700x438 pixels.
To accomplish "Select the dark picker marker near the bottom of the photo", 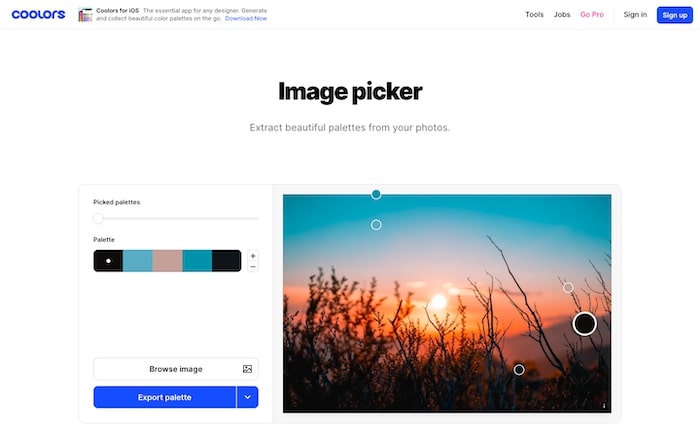I will [519, 370].
